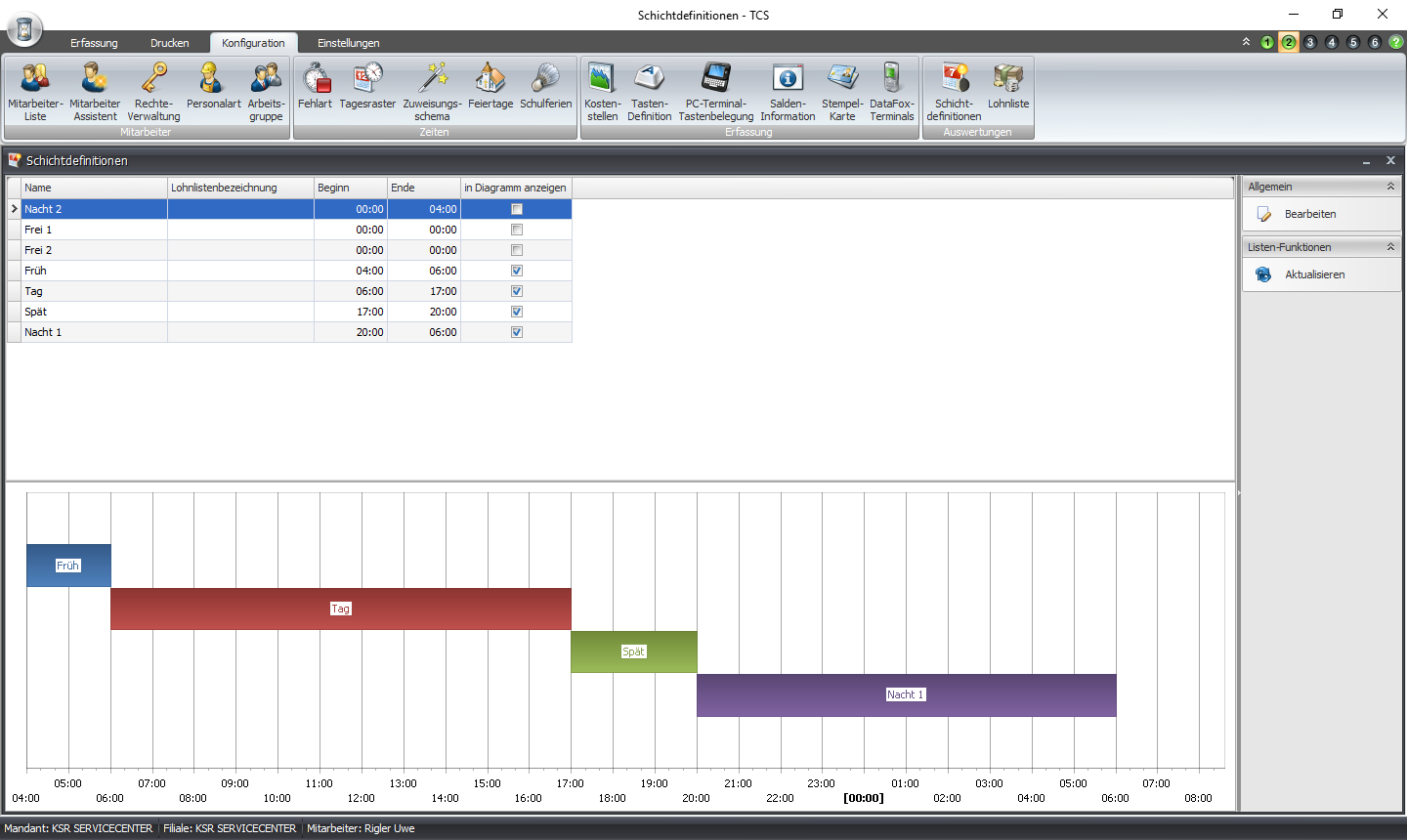This screenshot has height=840, width=1407.
Task: Uncheck diagram display for Früh shift
Action: click(517, 271)
